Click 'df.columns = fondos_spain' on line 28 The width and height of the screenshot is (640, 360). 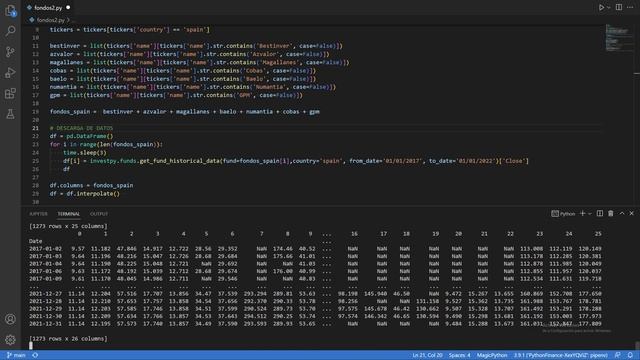91,185
